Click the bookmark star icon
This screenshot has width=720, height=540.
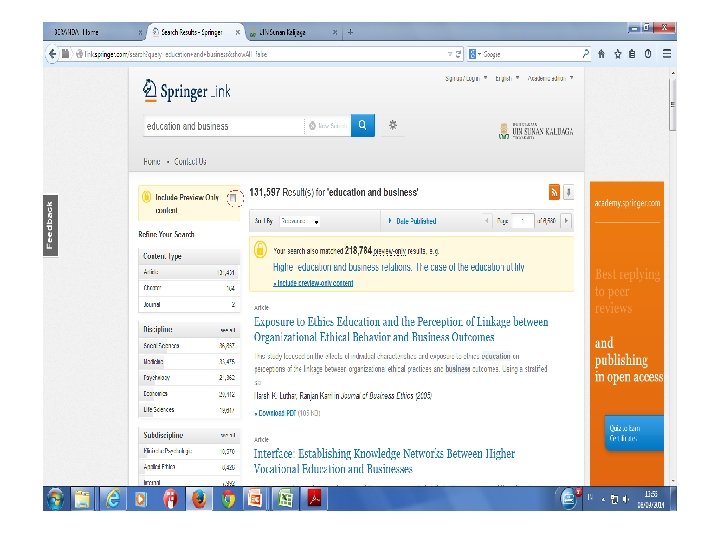[618, 54]
